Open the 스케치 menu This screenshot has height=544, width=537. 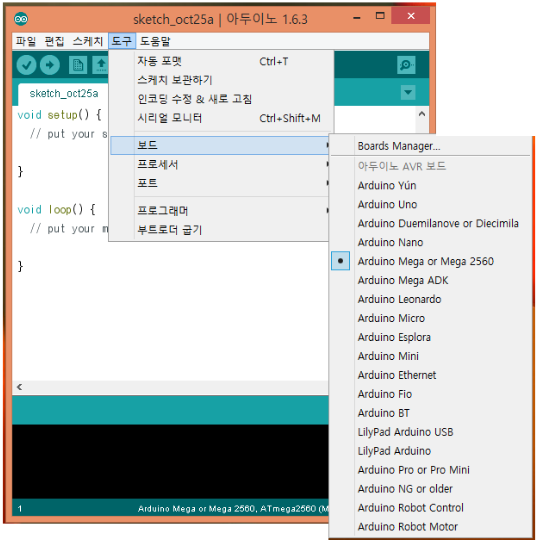pos(88,41)
